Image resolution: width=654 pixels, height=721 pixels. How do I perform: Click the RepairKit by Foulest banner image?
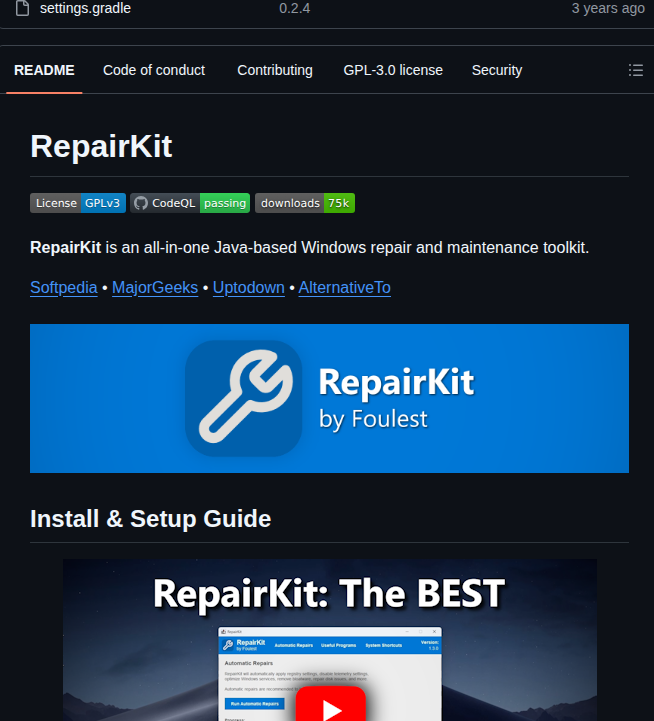329,398
